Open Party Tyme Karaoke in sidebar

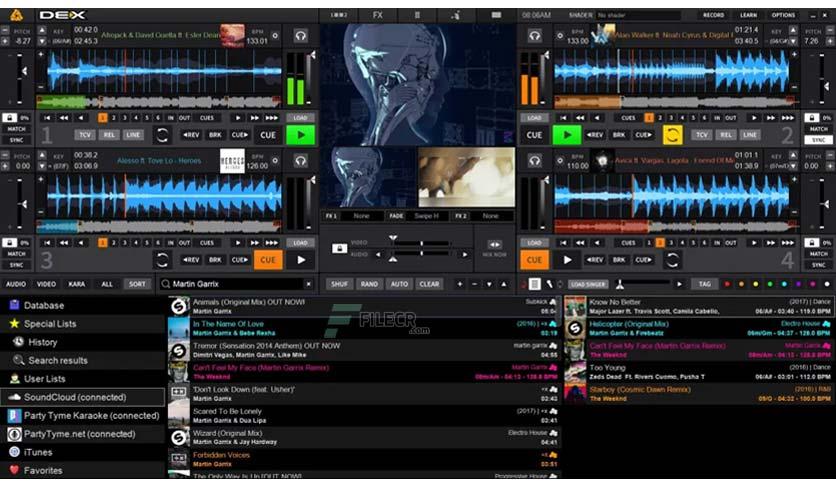click(83, 416)
